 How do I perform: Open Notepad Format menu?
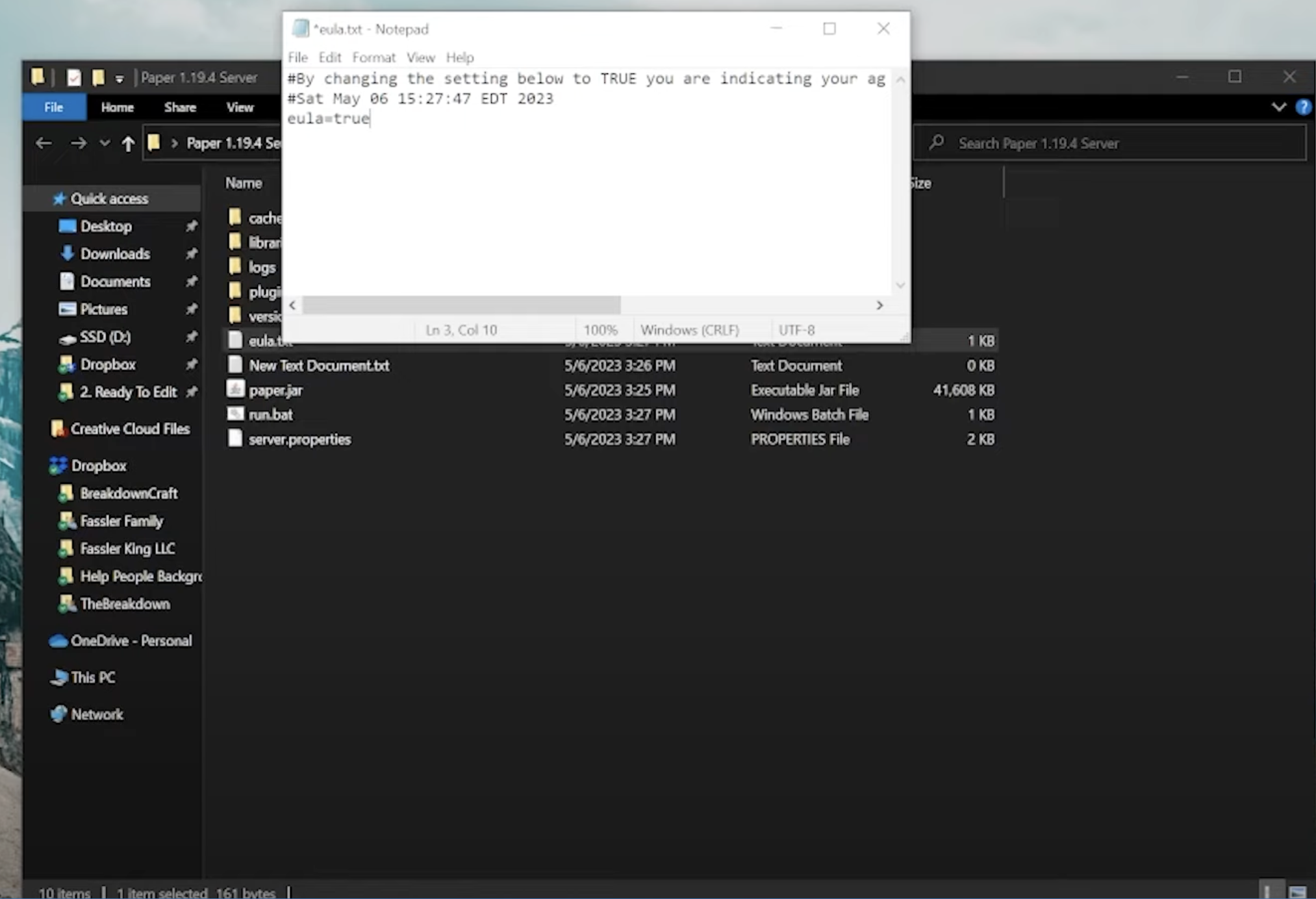(x=373, y=57)
